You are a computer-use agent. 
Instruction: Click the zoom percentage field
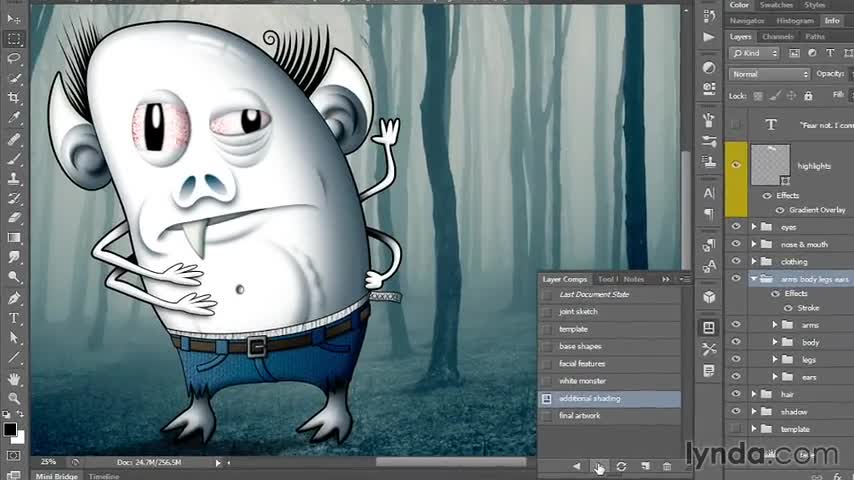48,462
